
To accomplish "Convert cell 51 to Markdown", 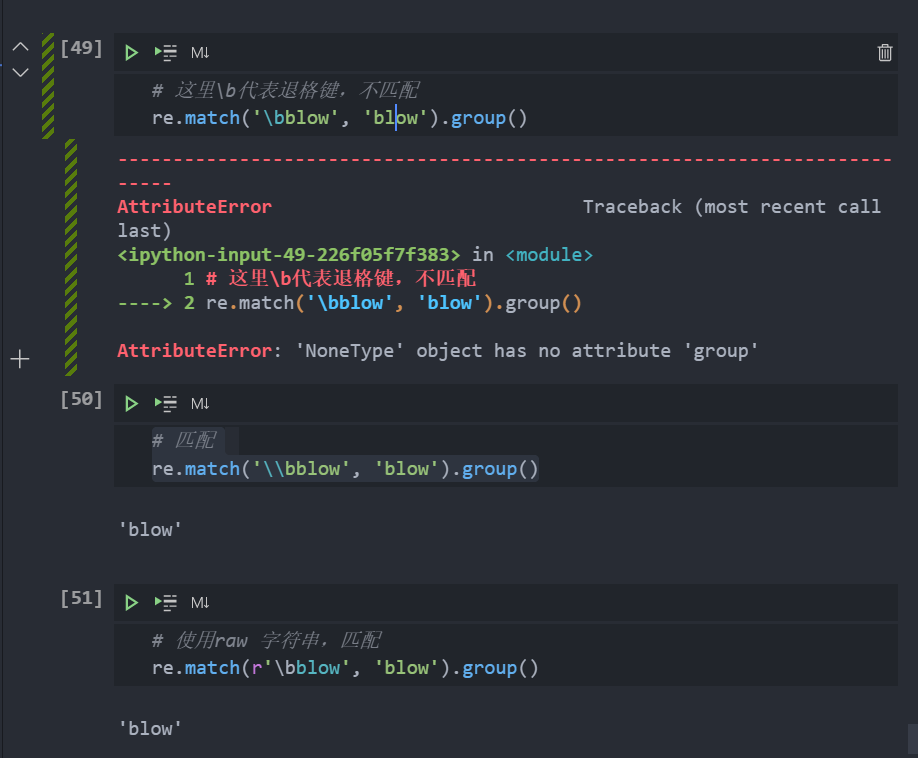I will pos(200,602).
